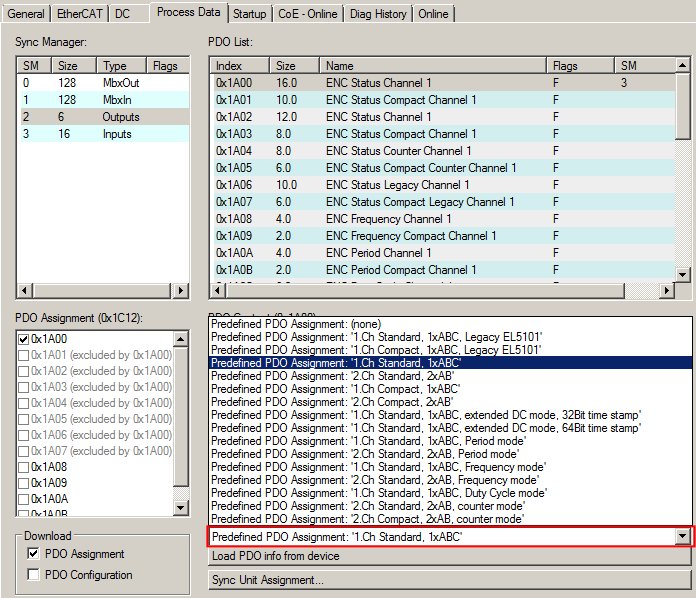This screenshot has height=598, width=696.
Task: Toggle the excluded 0x1A04 checkbox
Action: (x=24, y=403)
